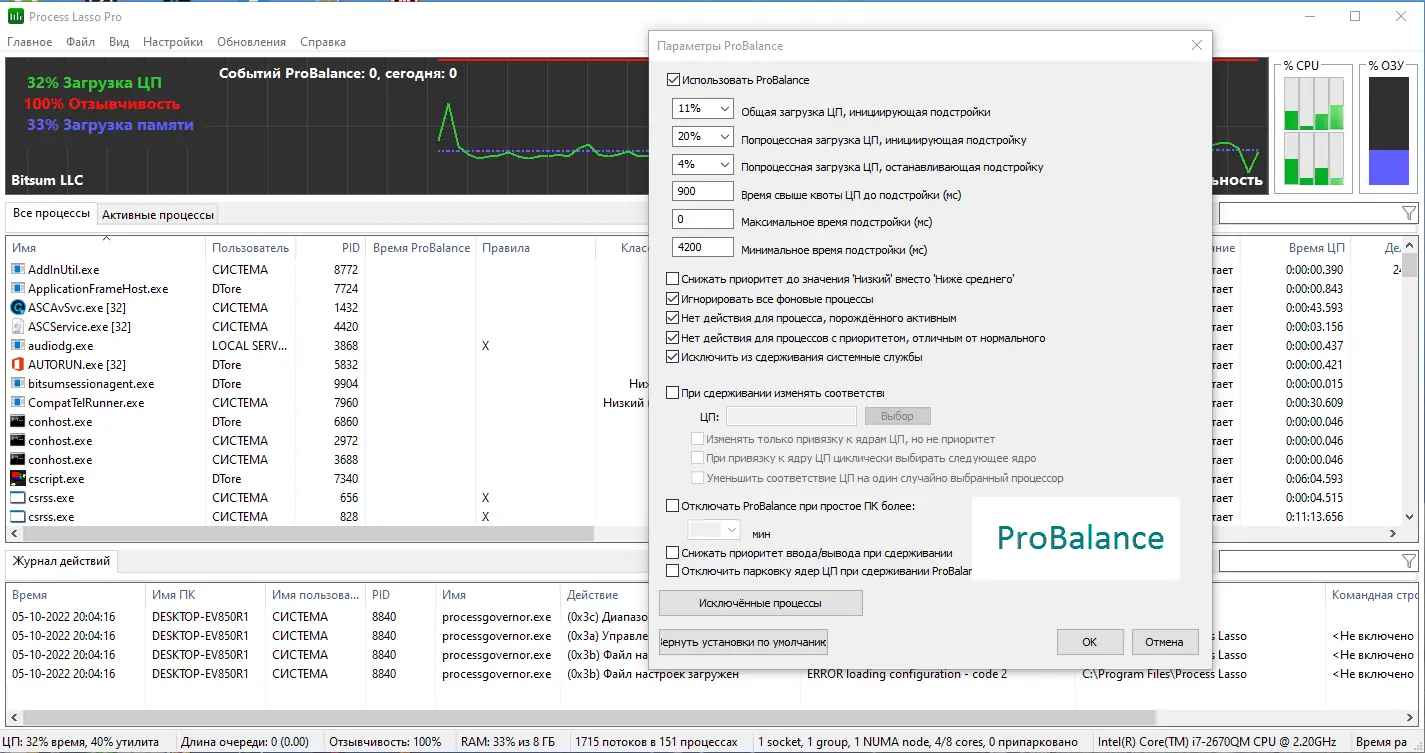Viewport: 1425px width, 753px height.
Task: Click the icon of conhost.exe with PID 3688
Action: click(x=17, y=460)
